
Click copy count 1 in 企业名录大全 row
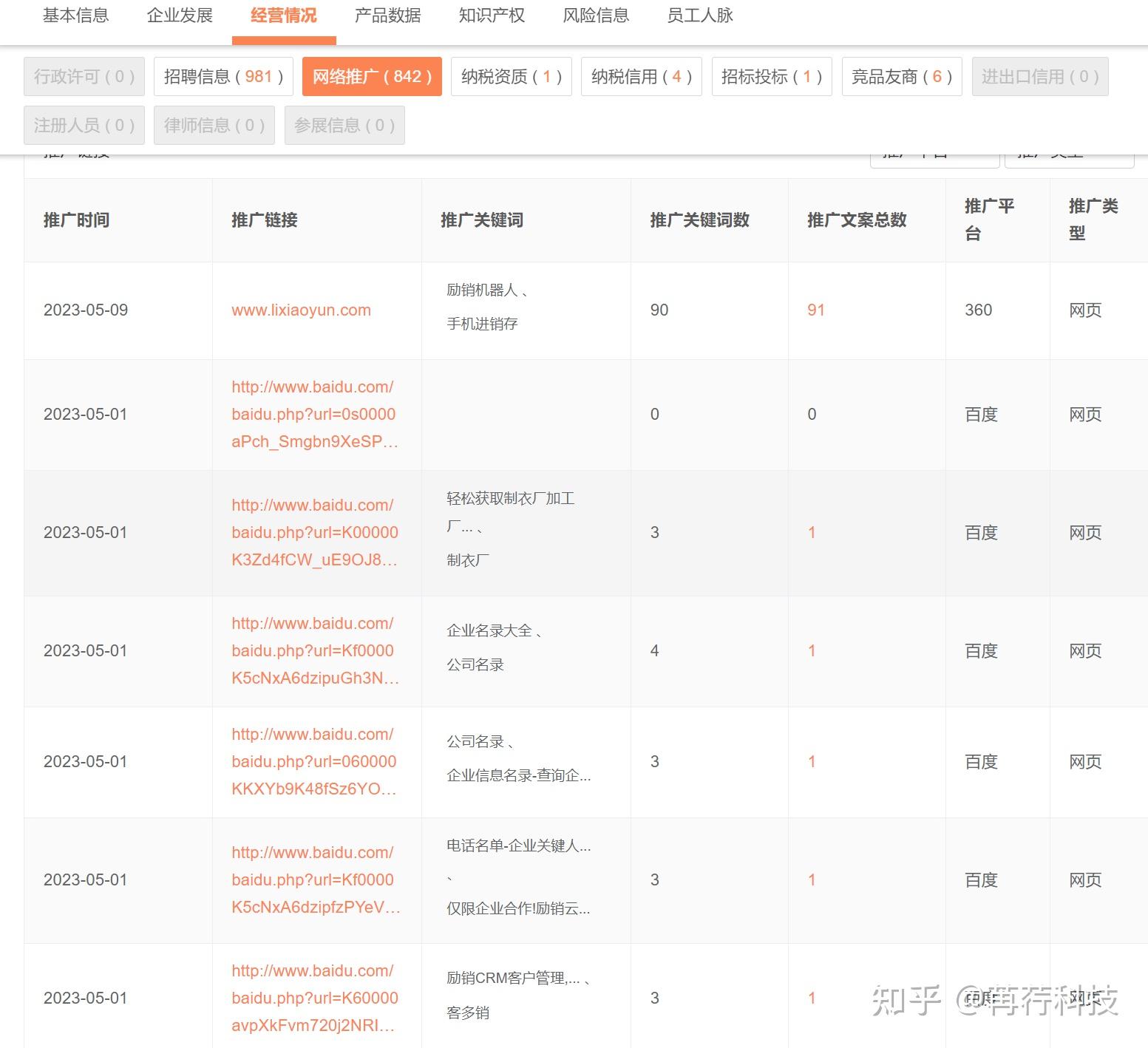[812, 650]
